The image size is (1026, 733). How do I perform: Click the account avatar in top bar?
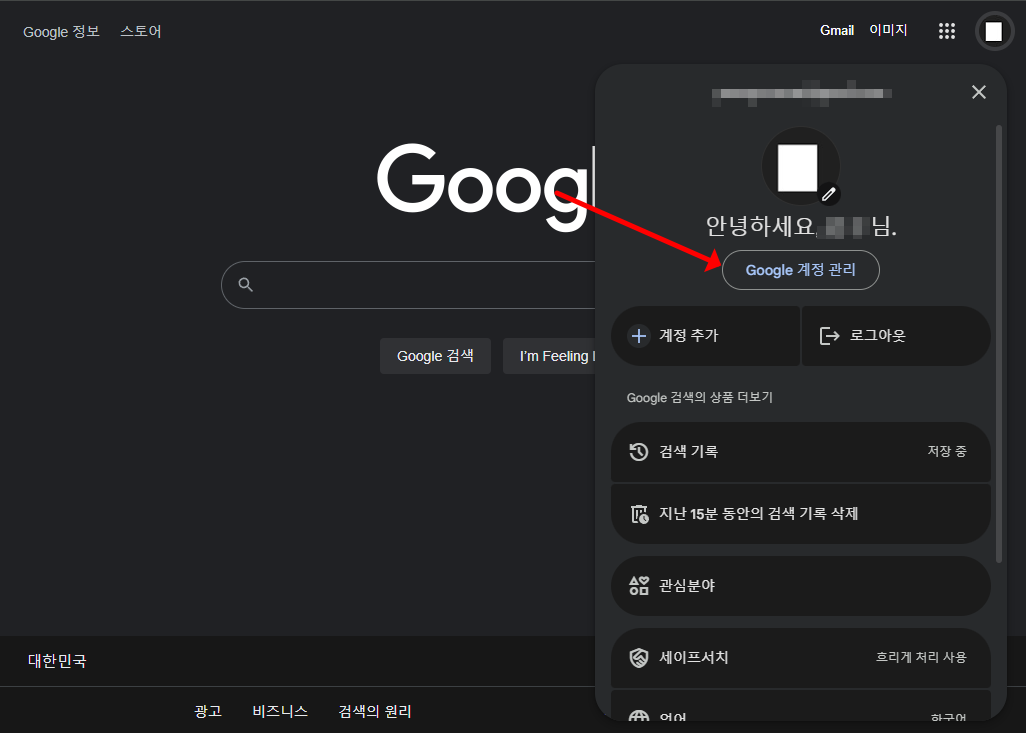[x=993, y=31]
